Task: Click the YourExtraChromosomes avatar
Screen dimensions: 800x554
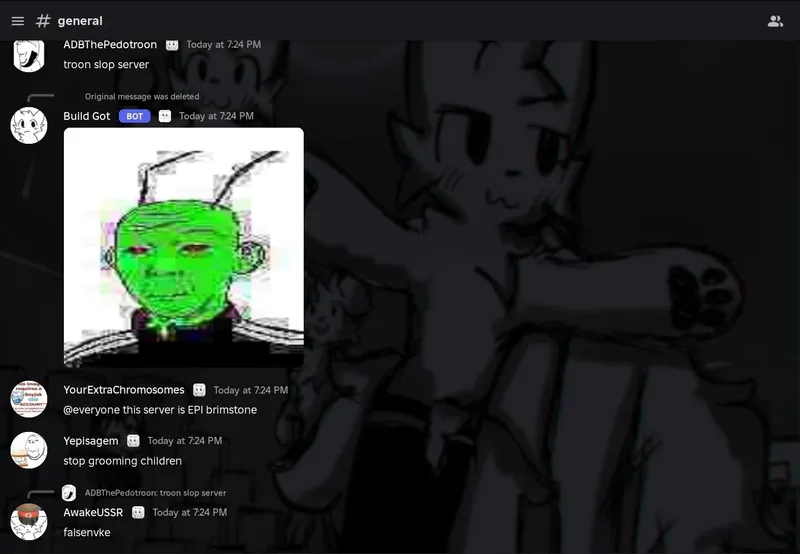Action: pos(29,398)
